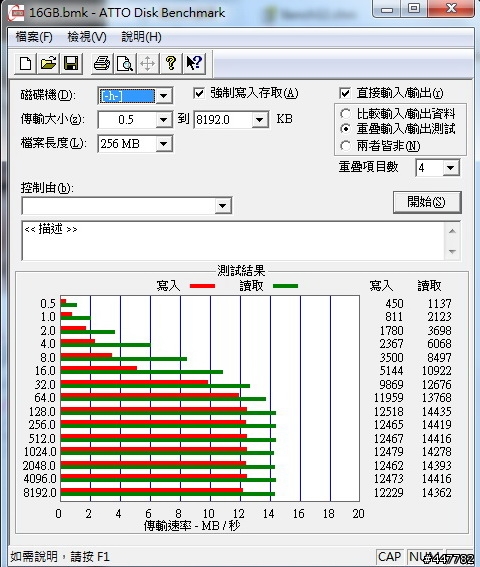Activate context help pointer icon
The width and height of the screenshot is (480, 567).
194,64
